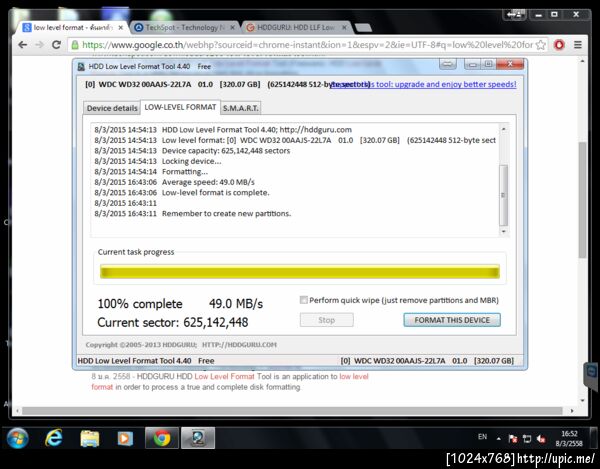Click page scroll right arrow
This screenshot has height=469, width=600.
(x=572, y=411)
